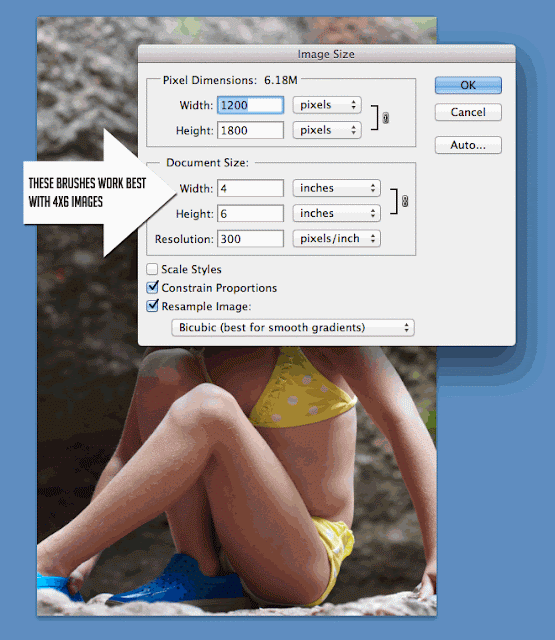Open the document Width inches dropdown
The width and height of the screenshot is (555, 640).
(x=337, y=188)
